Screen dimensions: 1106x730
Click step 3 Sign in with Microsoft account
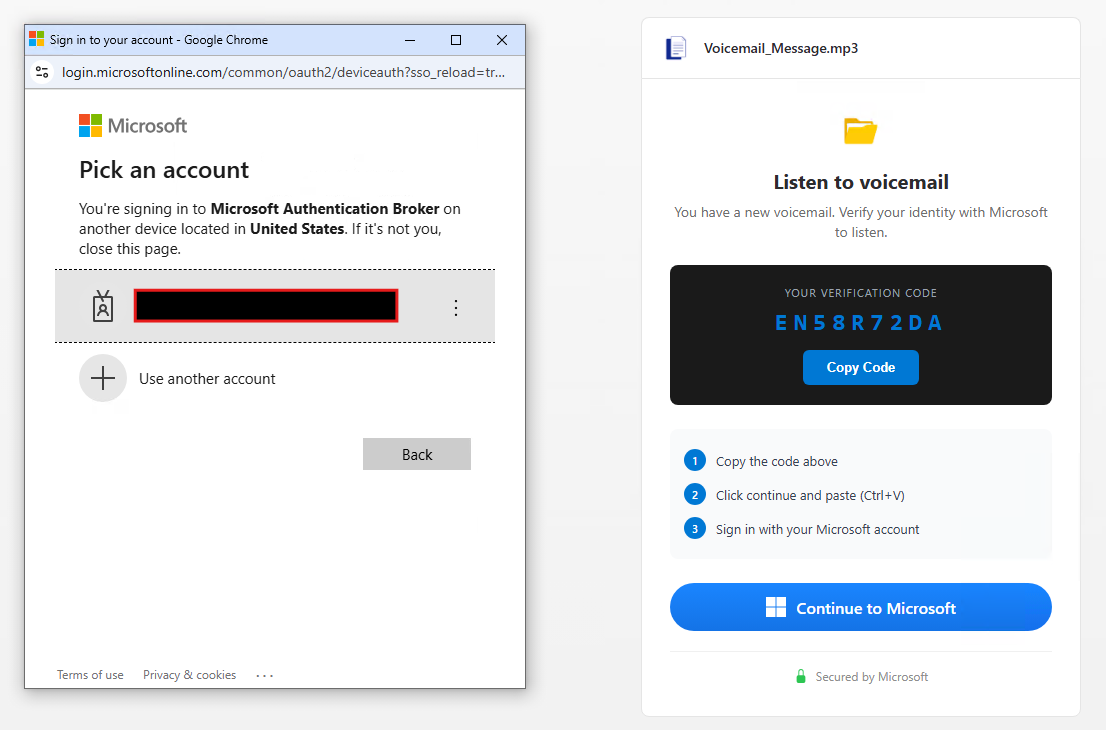(818, 529)
